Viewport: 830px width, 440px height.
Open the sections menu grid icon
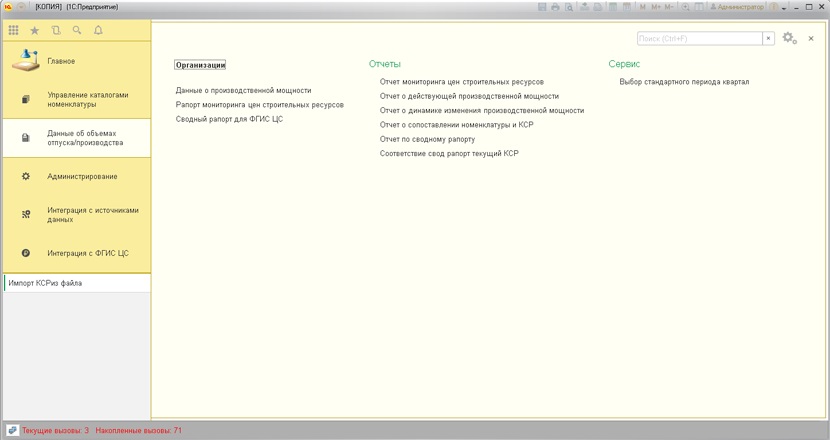pos(13,30)
